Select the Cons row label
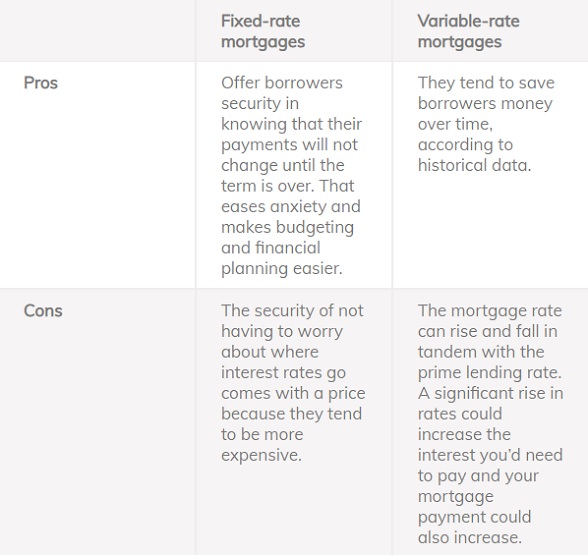This screenshot has width=588, height=555. 43,311
